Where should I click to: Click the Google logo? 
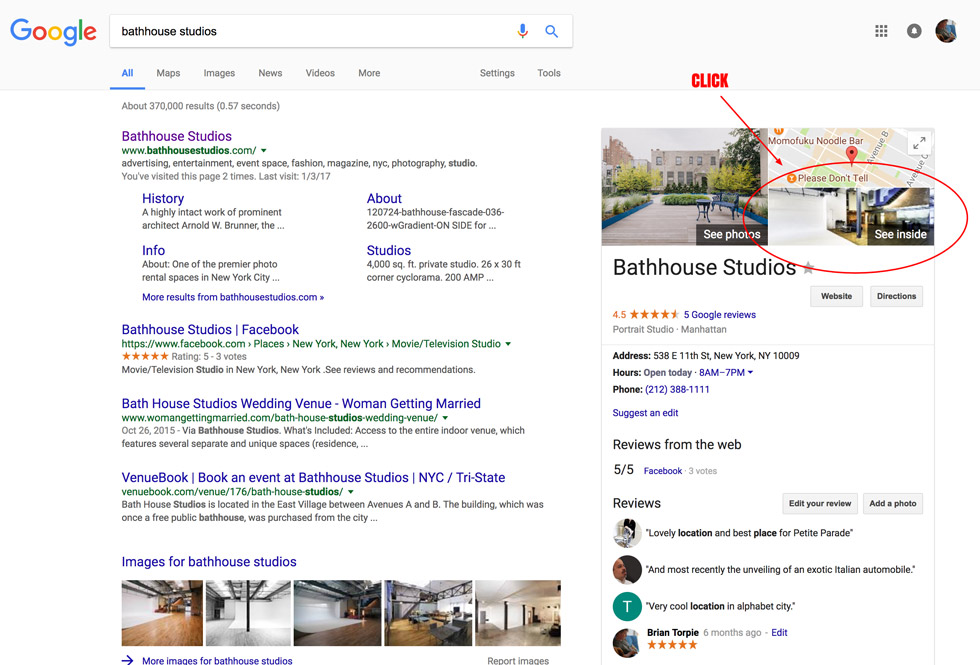(x=53, y=31)
